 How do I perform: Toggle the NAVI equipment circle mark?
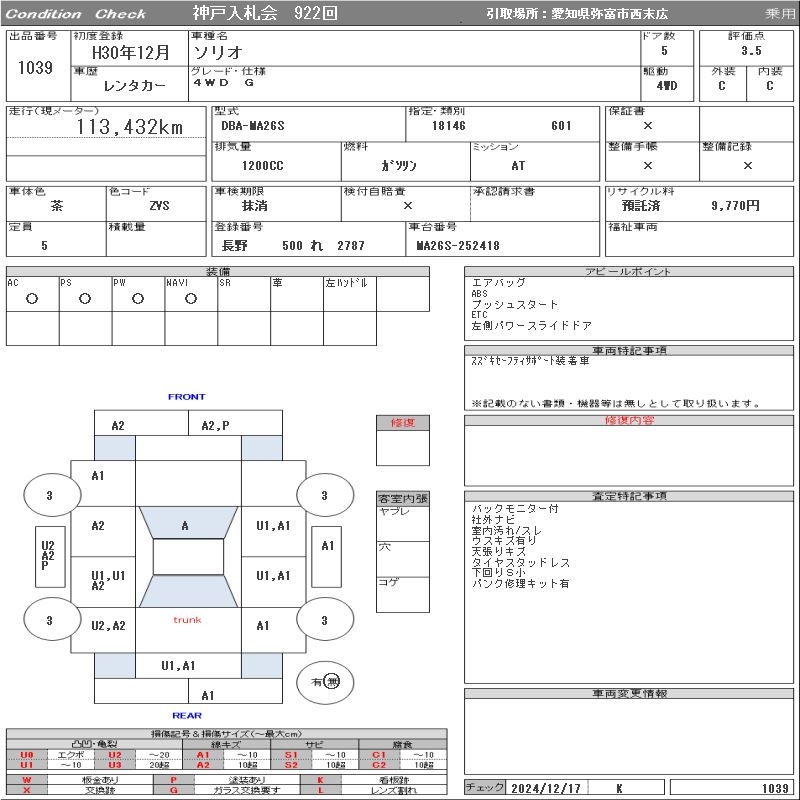191,298
